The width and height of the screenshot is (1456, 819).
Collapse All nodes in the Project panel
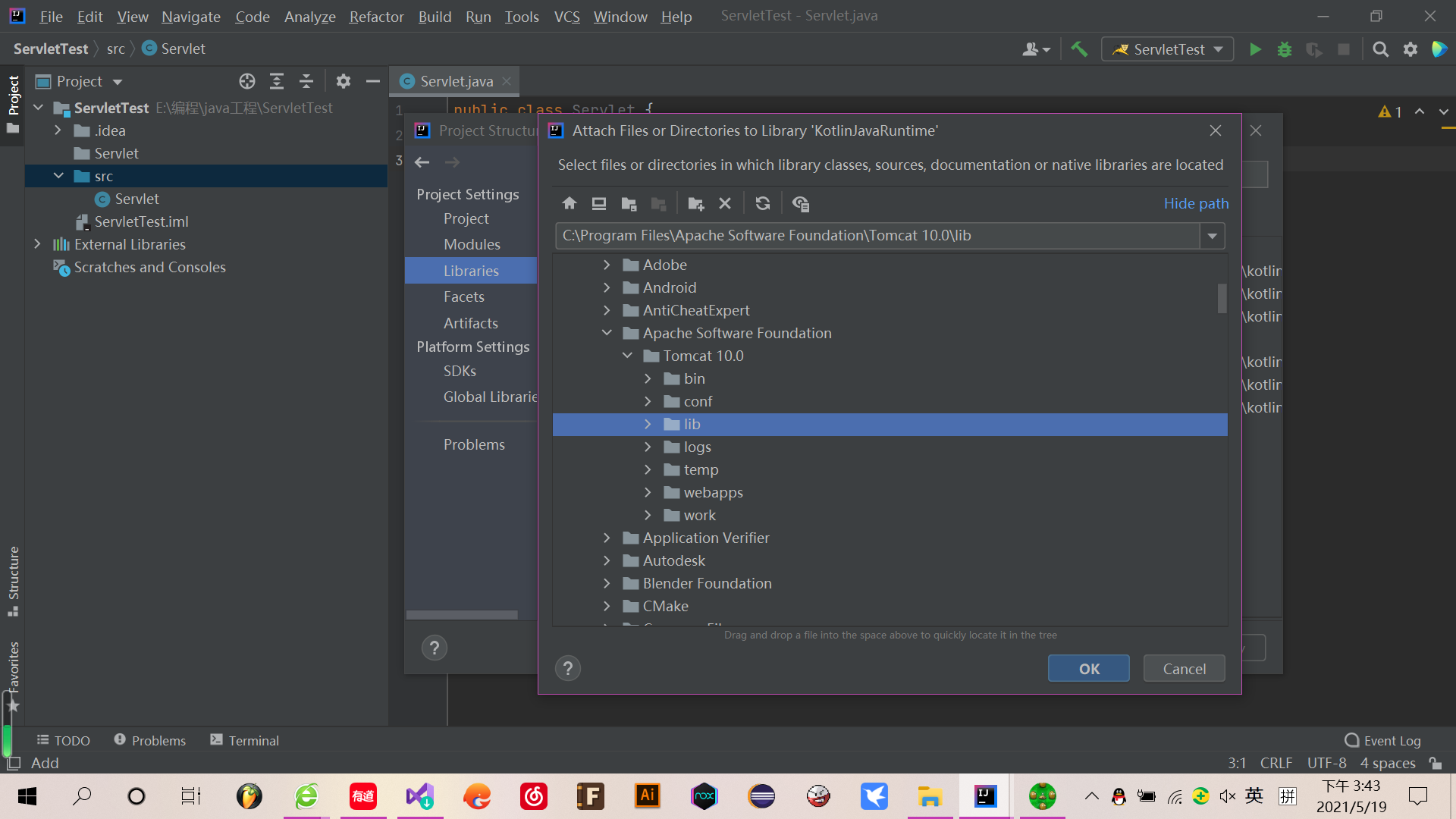click(x=306, y=81)
